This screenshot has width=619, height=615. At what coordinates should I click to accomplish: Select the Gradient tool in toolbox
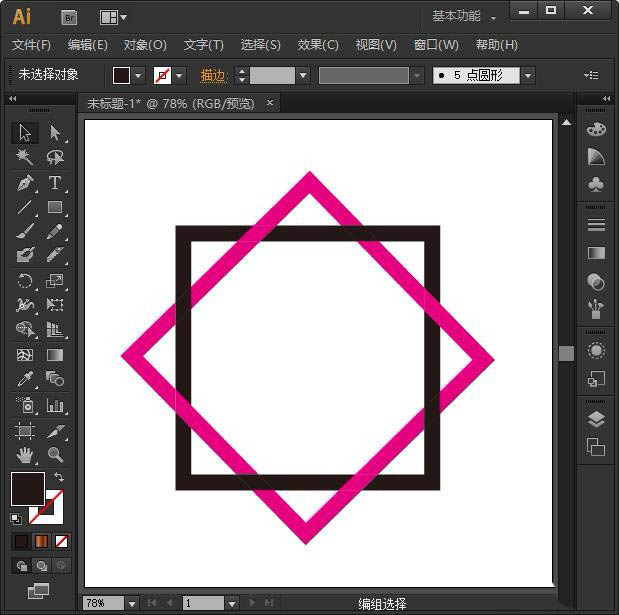point(55,355)
